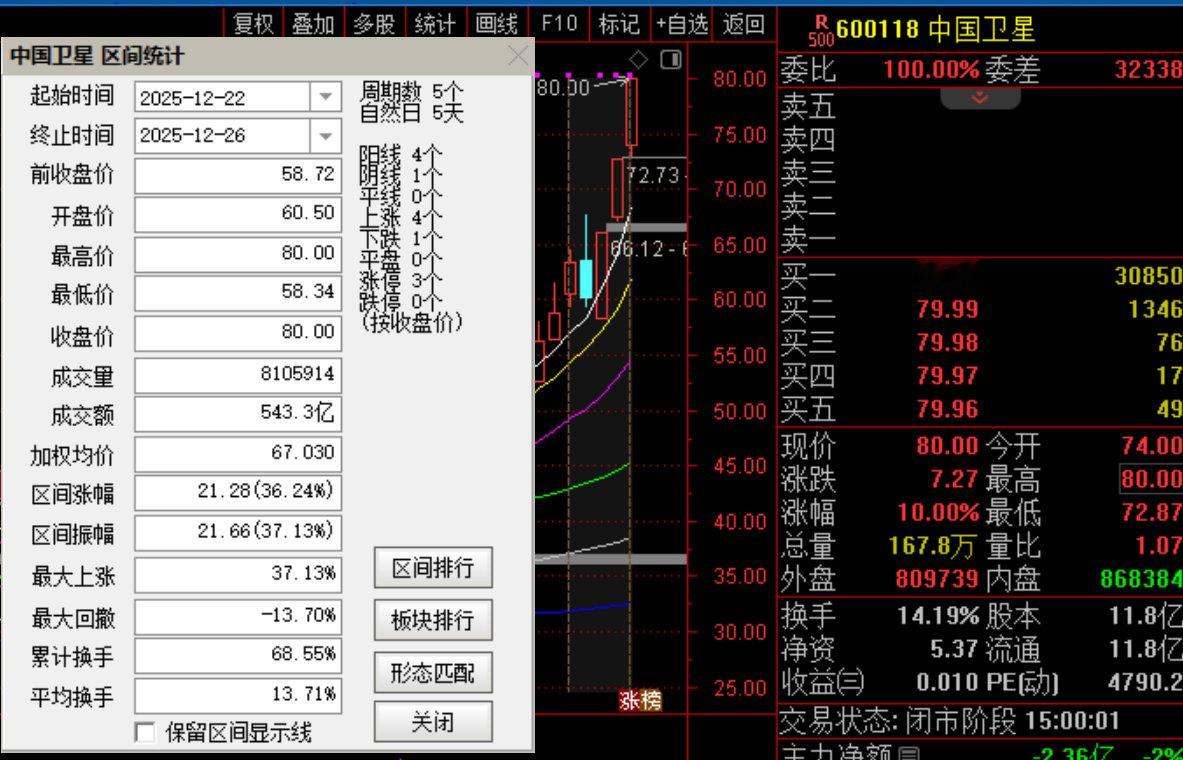This screenshot has height=760, width=1183.
Task: Select the 开盘价 value 60.50
Action: [x=238, y=214]
